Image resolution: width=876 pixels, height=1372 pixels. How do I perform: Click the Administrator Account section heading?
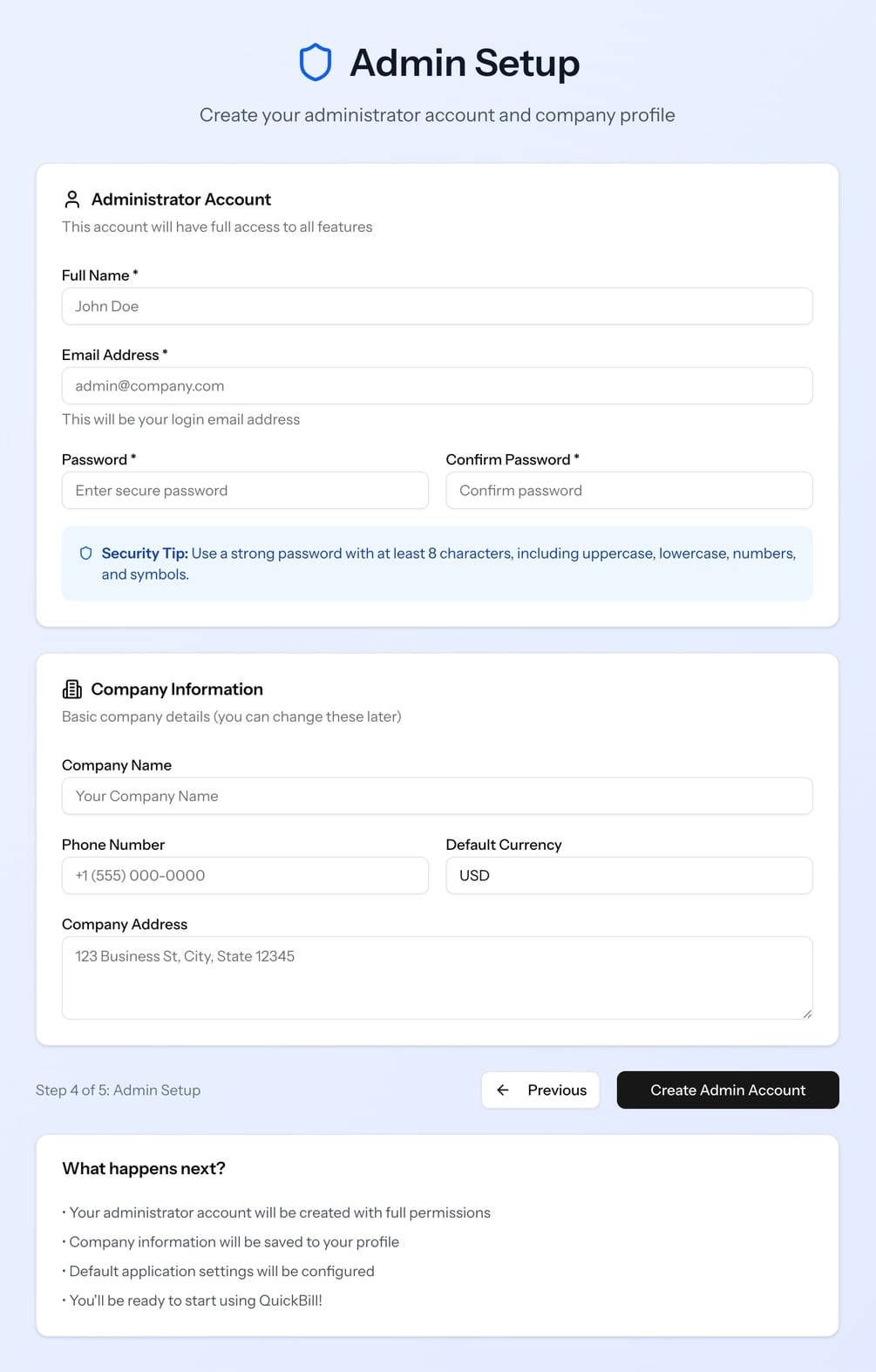click(x=181, y=200)
